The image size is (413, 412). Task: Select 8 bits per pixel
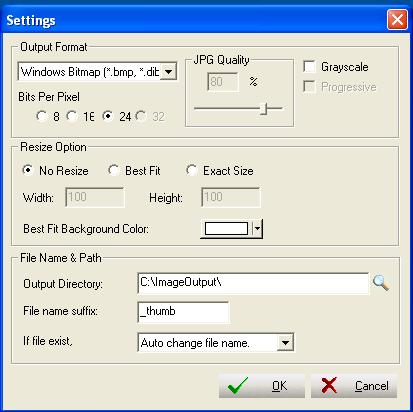(x=42, y=116)
